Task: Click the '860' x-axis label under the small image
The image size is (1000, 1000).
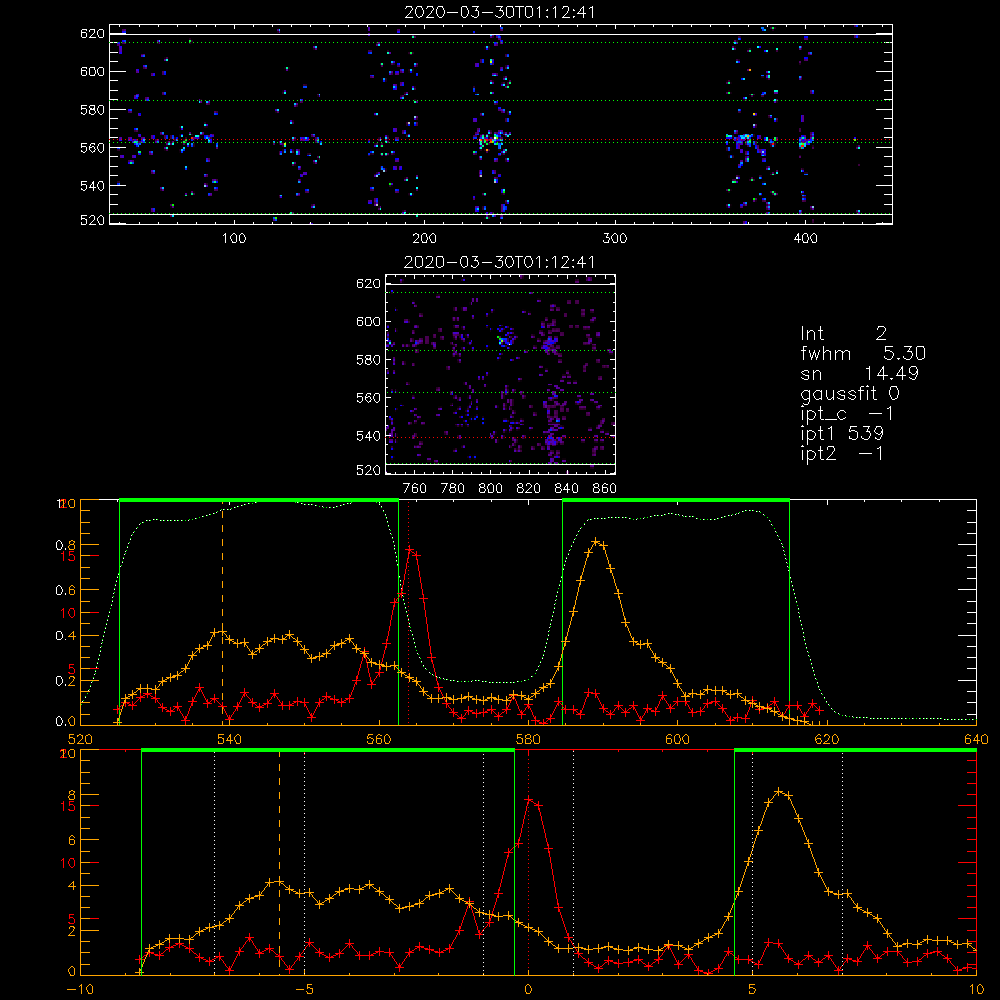Action: click(605, 489)
